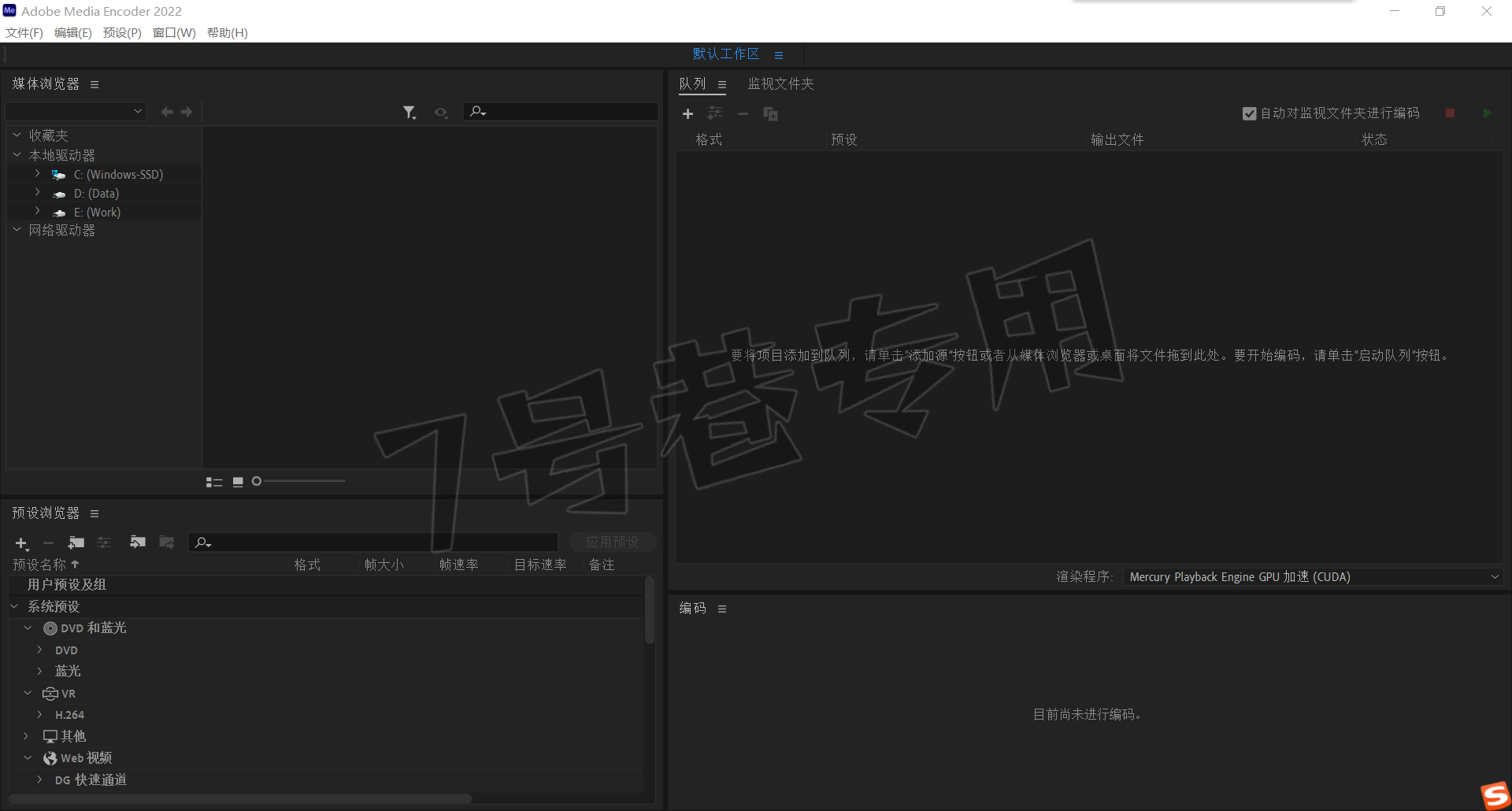Viewport: 1512px width, 811px height.
Task: Toggle 自动对监视文件夹进行编码 checkbox
Action: click(1249, 113)
